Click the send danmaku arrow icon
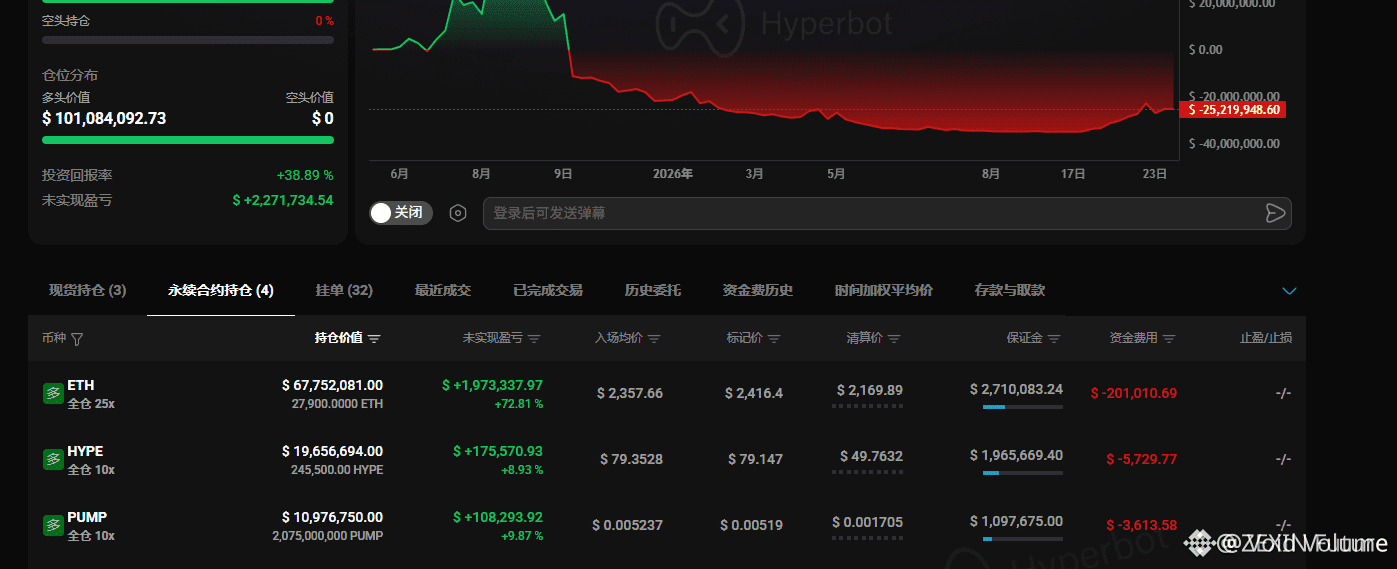Viewport: 1397px width, 569px height. pyautogui.click(x=1275, y=213)
